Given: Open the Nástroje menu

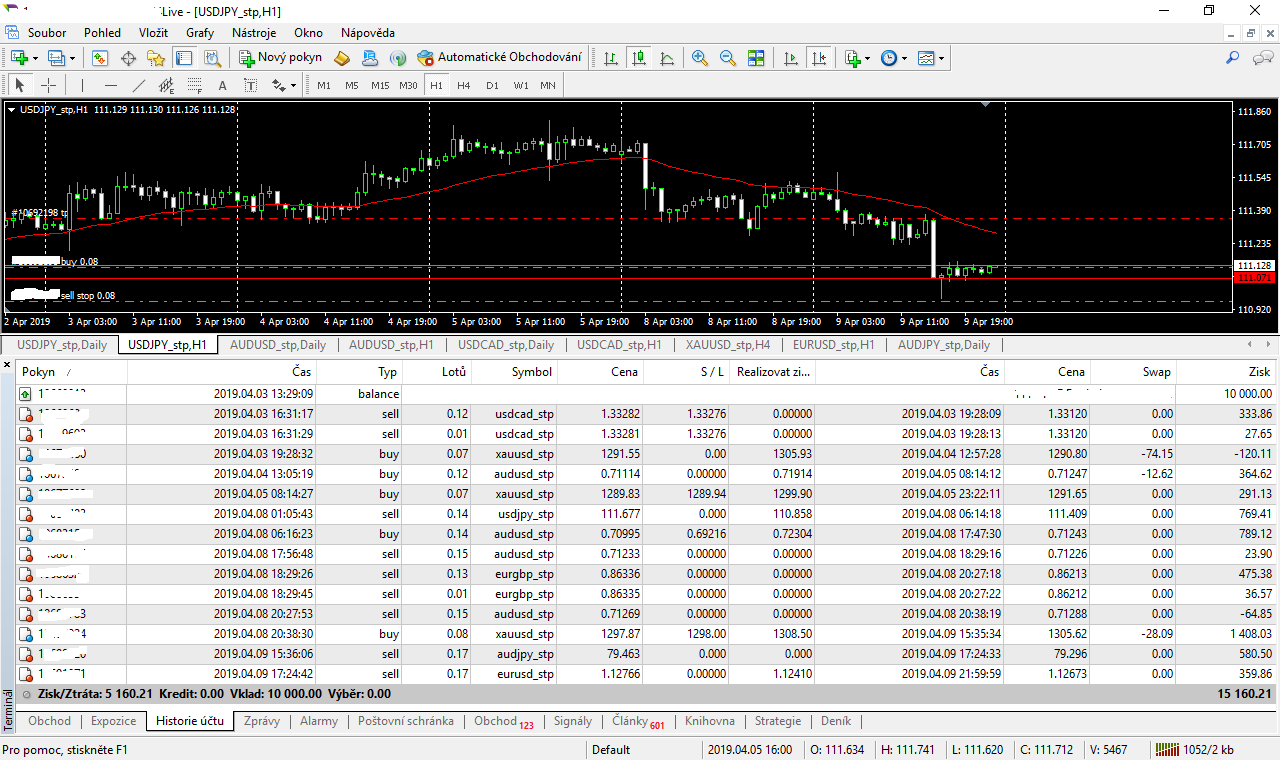Looking at the screenshot, I should [x=253, y=33].
